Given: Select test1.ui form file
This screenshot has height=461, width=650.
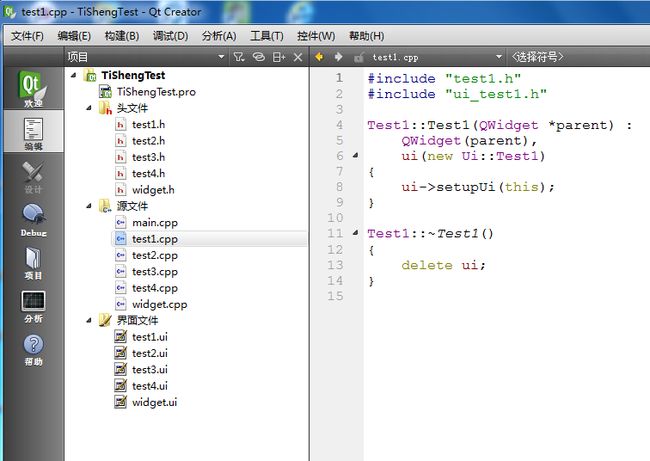Looking at the screenshot, I should pyautogui.click(x=150, y=337).
